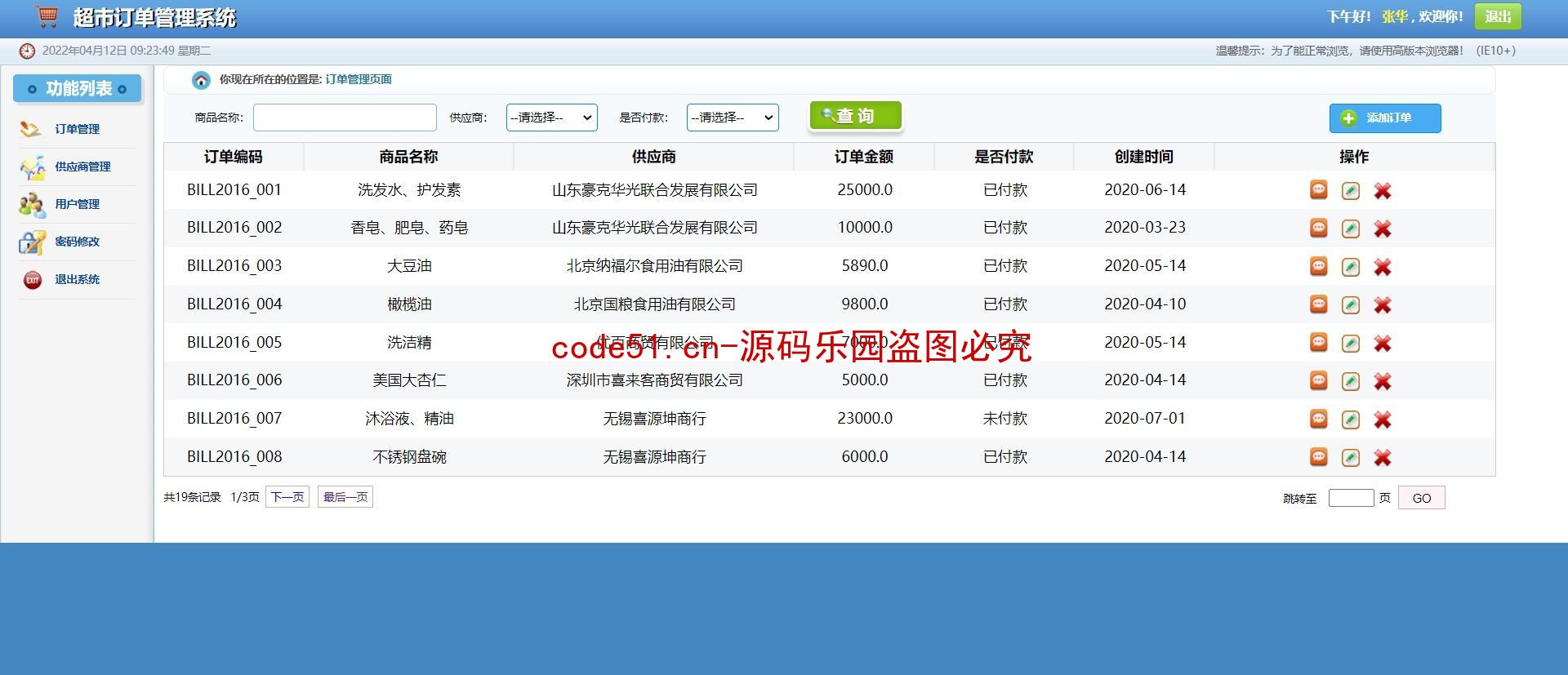View details of order BILL2016_001
The image size is (1568, 675).
[x=1318, y=190]
